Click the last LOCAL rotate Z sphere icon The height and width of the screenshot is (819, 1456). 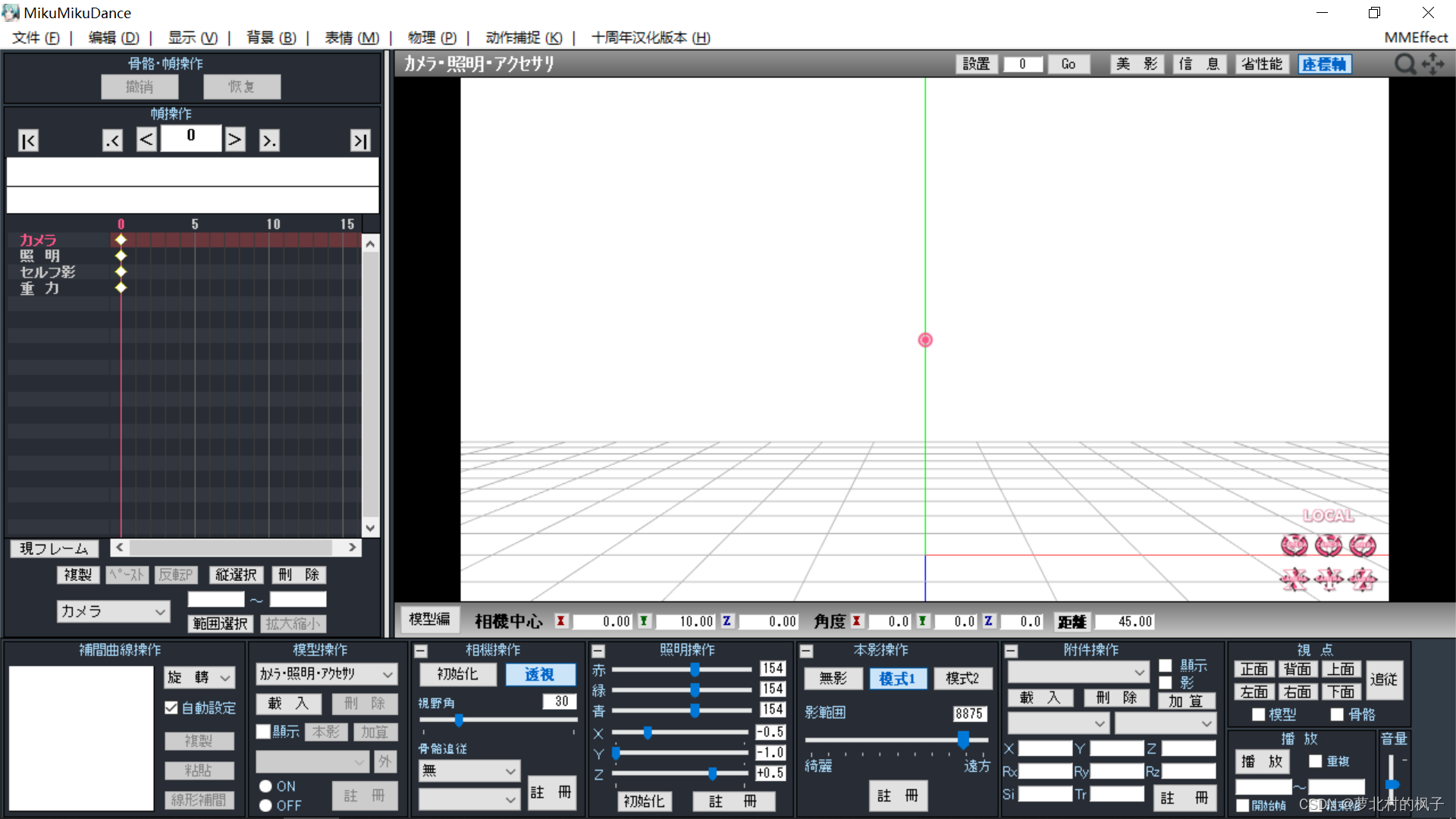[x=1362, y=545]
